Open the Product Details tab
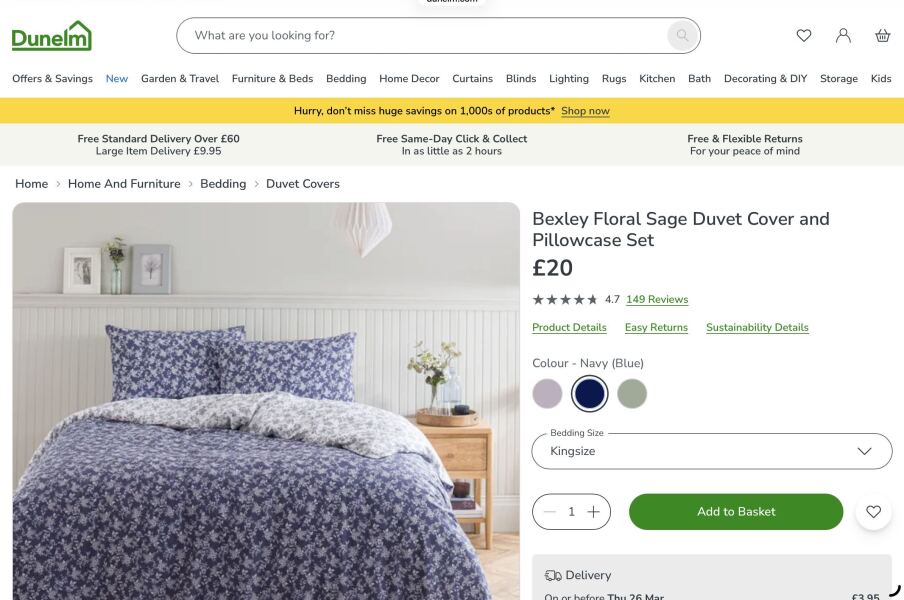 pyautogui.click(x=569, y=327)
